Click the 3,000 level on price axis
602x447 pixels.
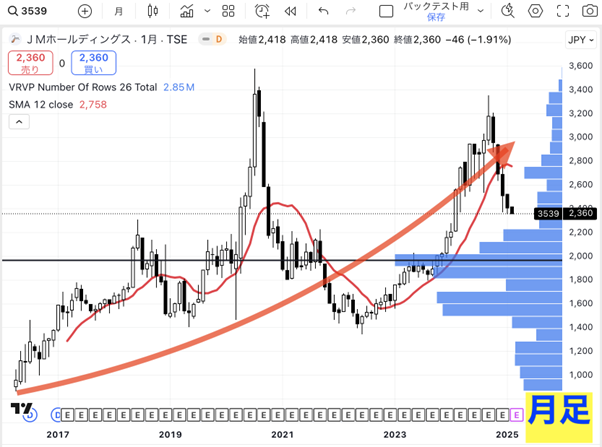click(x=581, y=137)
